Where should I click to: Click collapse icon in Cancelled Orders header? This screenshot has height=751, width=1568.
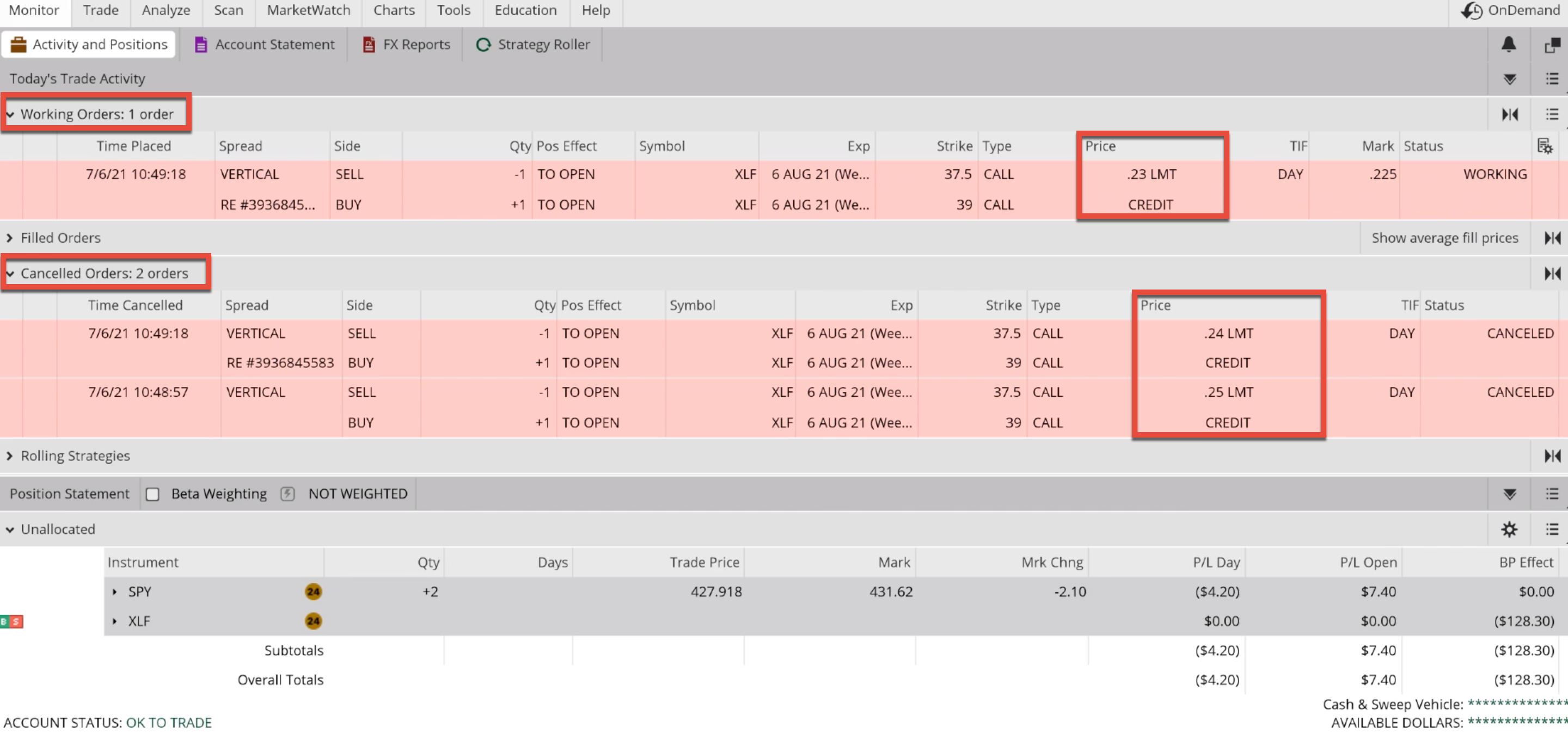click(1552, 274)
